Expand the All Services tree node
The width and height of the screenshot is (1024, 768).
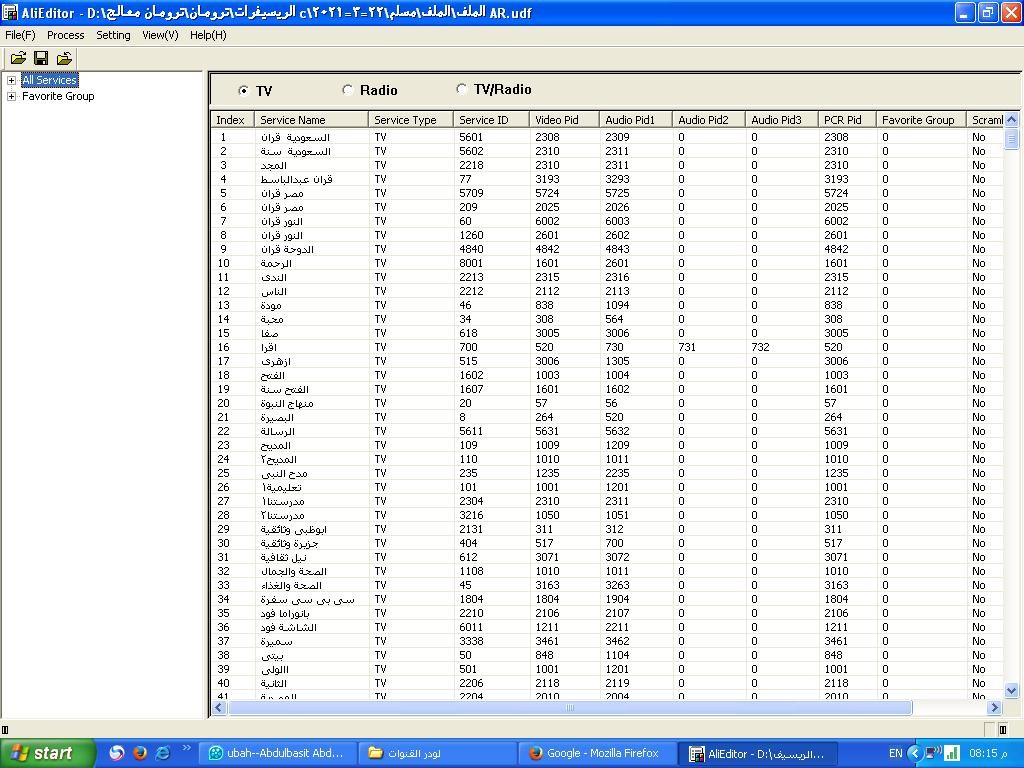click(11, 80)
